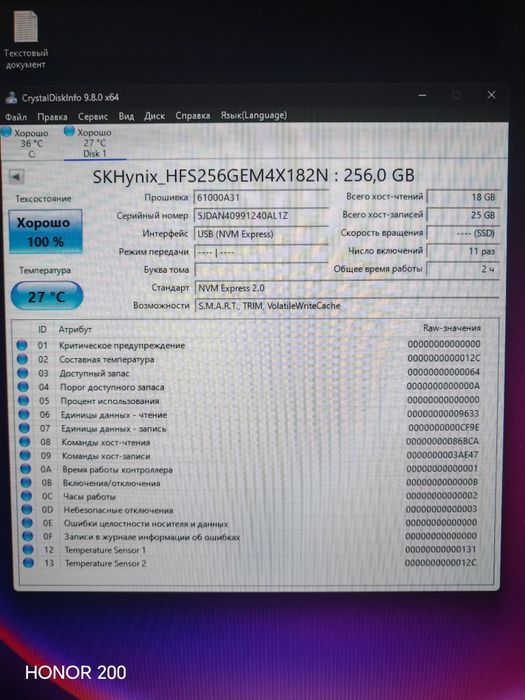Click status dot for Время работы контроллера

point(25,469)
